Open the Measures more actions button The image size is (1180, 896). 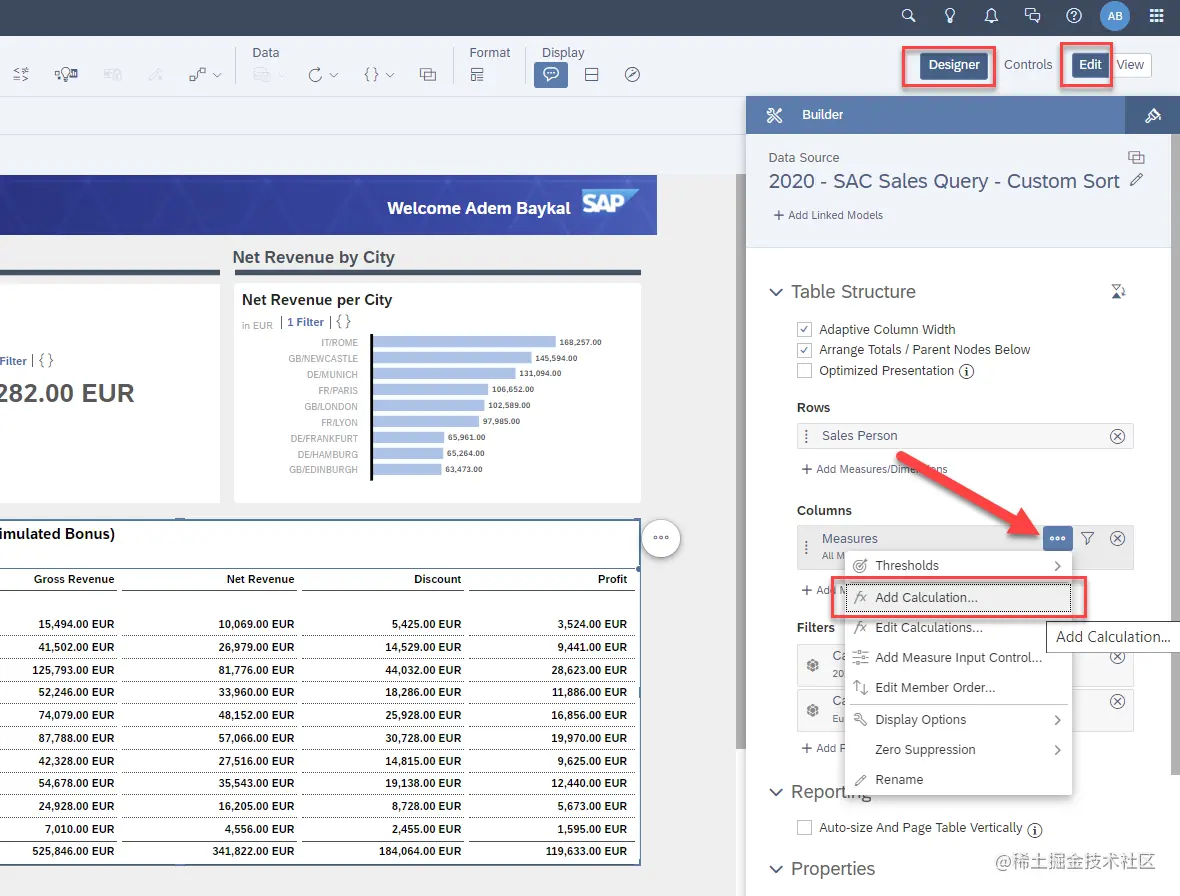point(1057,538)
